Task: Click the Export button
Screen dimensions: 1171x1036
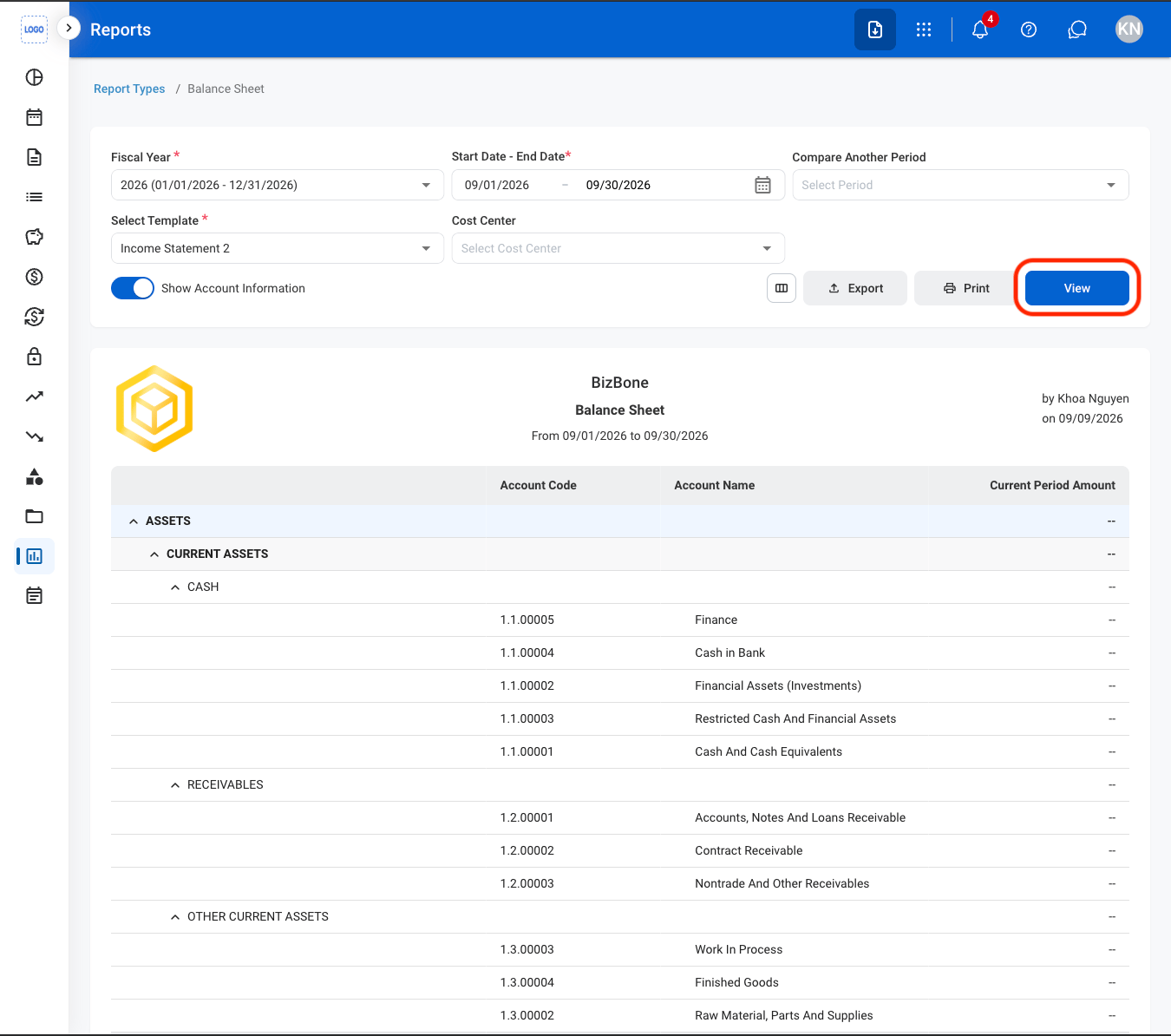Action: tap(855, 288)
